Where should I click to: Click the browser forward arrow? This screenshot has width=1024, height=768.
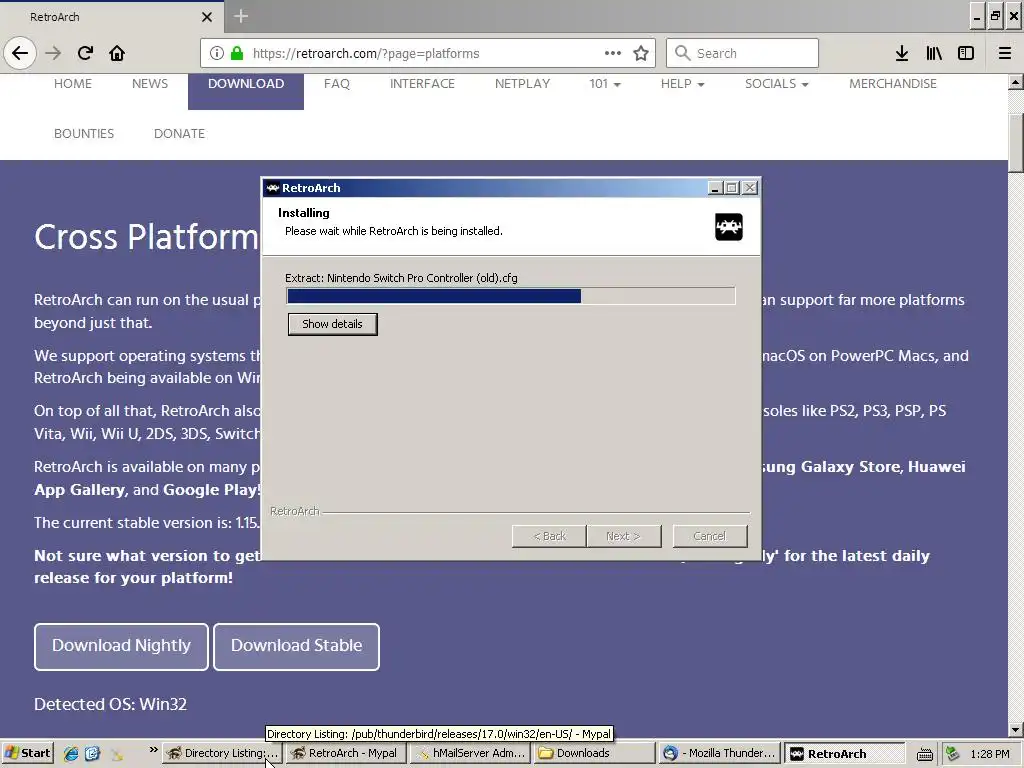pyautogui.click(x=53, y=53)
